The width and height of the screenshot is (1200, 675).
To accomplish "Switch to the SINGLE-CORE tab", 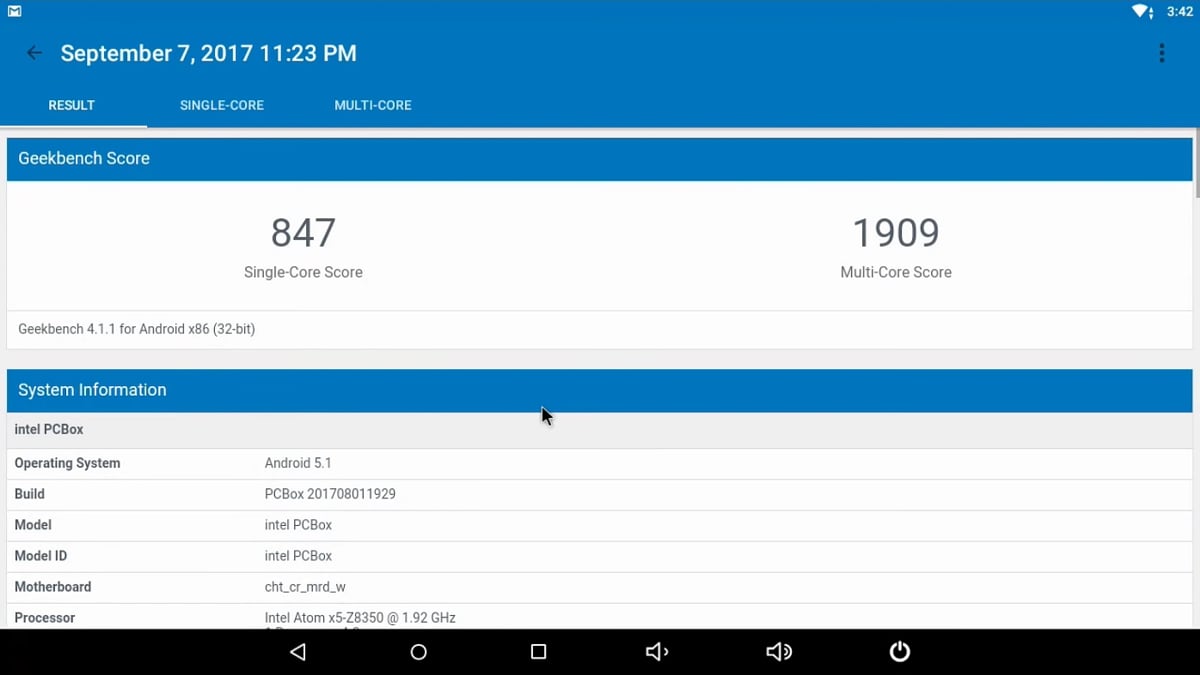I will coord(222,105).
